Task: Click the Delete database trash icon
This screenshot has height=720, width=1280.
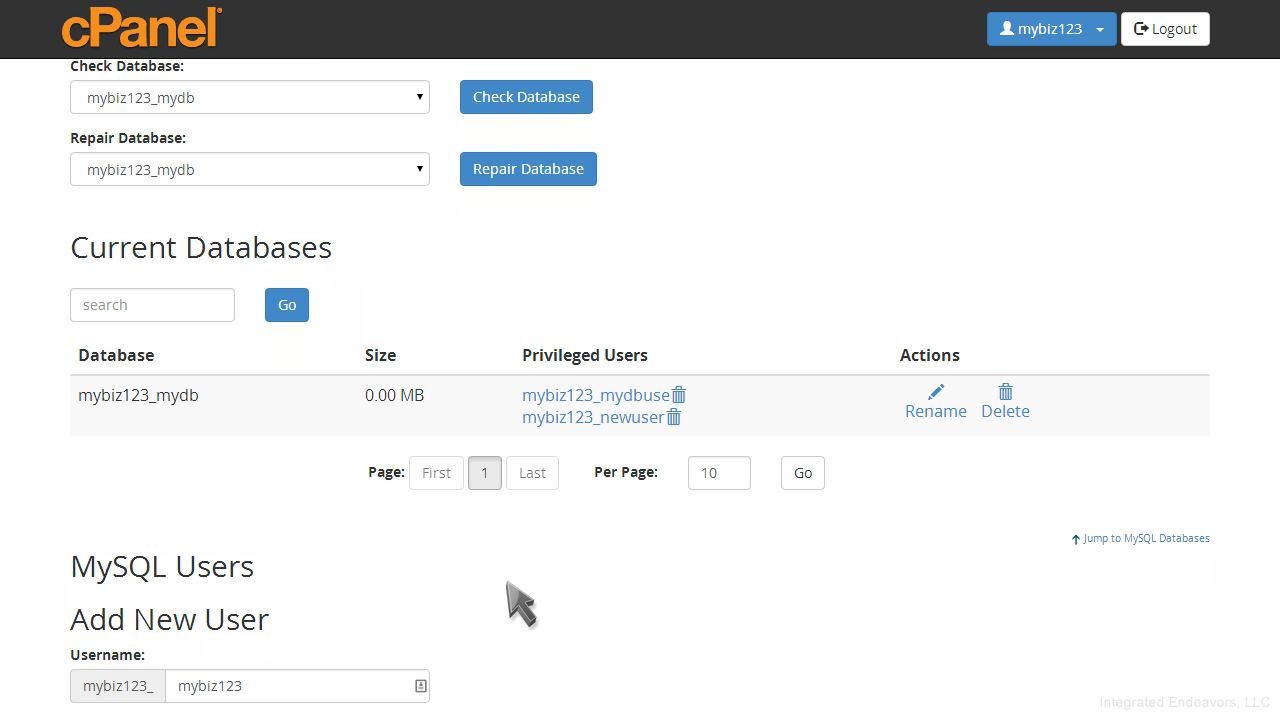Action: click(1005, 392)
